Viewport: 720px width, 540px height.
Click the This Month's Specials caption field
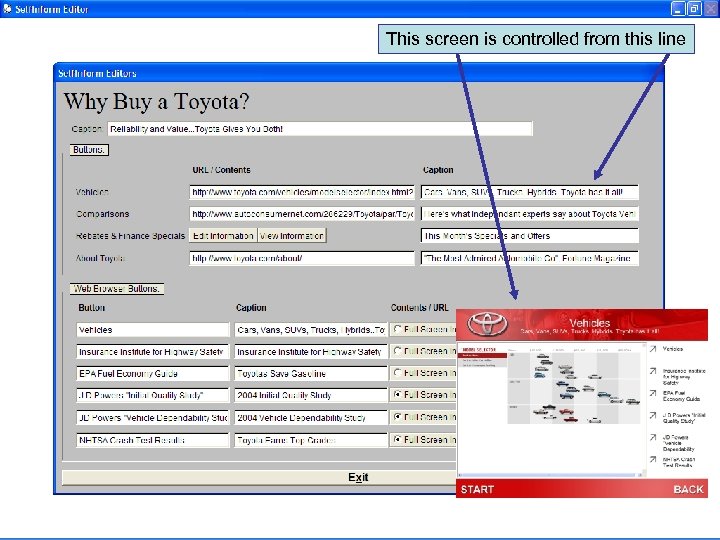529,236
